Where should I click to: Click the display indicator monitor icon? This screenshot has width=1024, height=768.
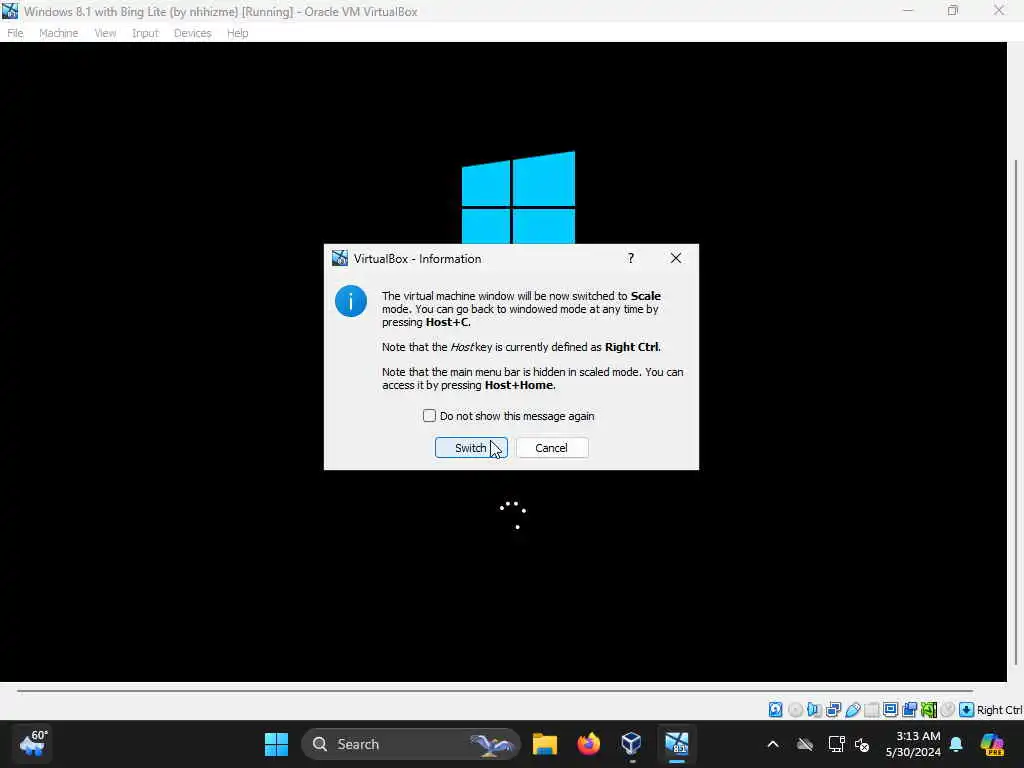890,709
